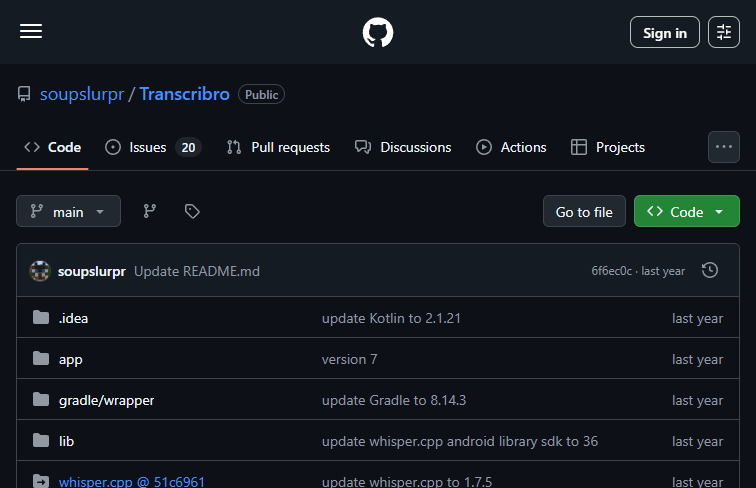Open whisper.cpp @ 51c6961 submodule
Screen dimensions: 756x488
(132, 481)
